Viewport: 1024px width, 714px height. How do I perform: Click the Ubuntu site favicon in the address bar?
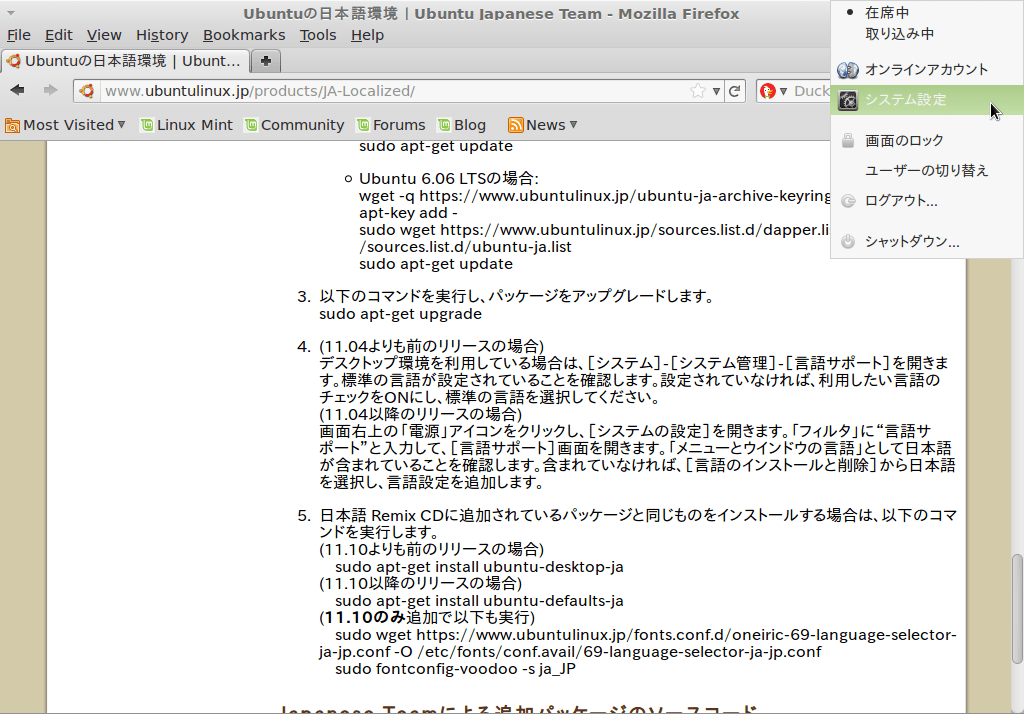point(87,91)
